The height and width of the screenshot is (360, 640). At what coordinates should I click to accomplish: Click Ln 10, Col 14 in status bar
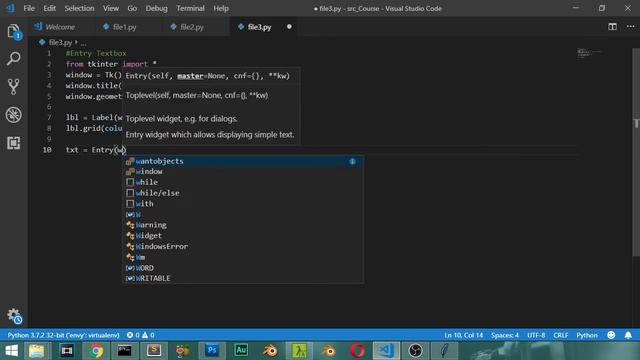click(463, 335)
